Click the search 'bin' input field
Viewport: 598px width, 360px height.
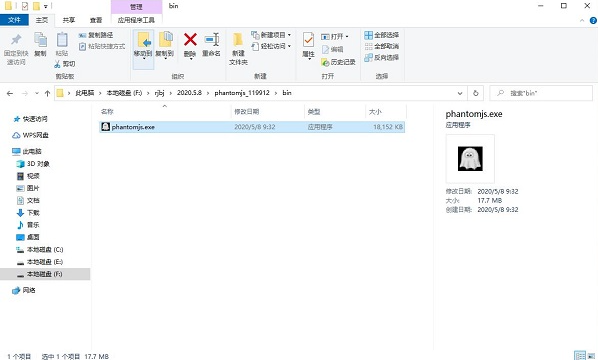pyautogui.click(x=541, y=93)
